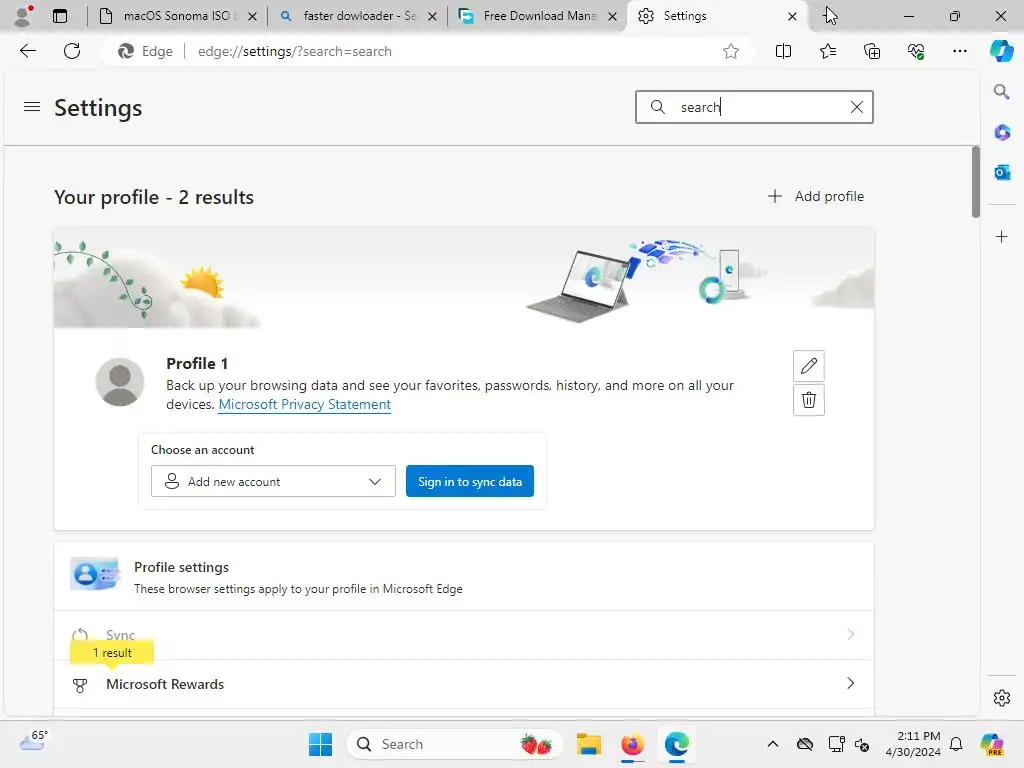Screen dimensions: 1024x768
Task: Open Settings and more ellipsis menu
Action: coord(959,51)
